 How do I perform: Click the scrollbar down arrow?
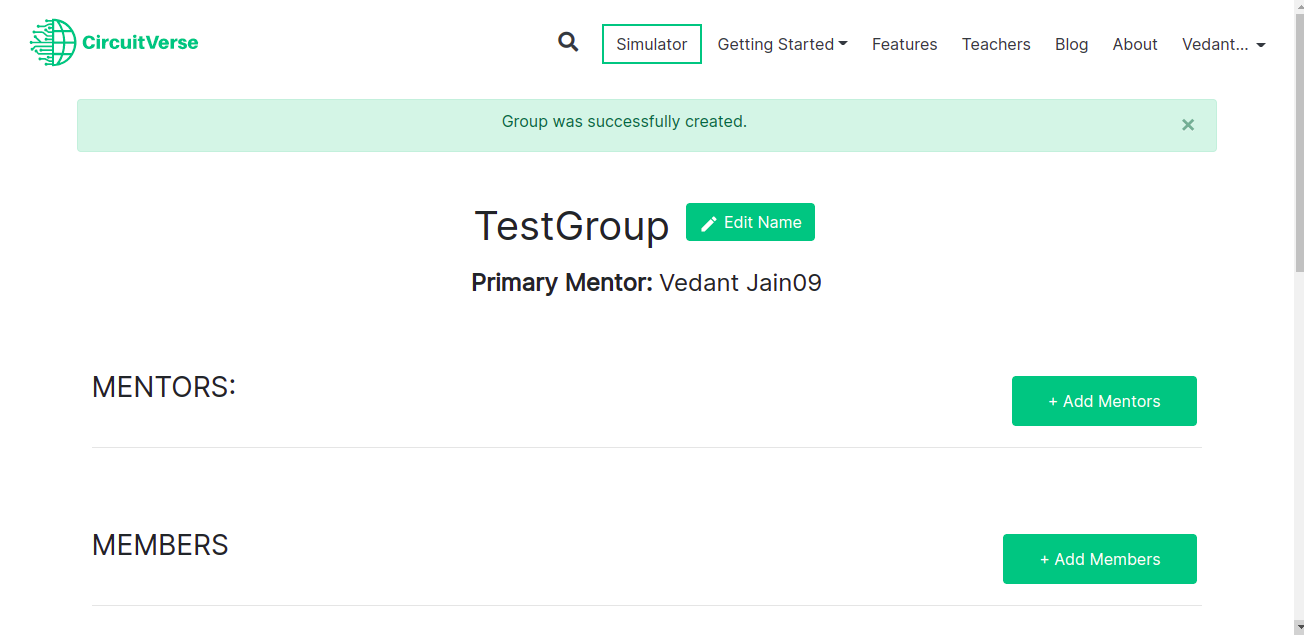click(1297, 627)
